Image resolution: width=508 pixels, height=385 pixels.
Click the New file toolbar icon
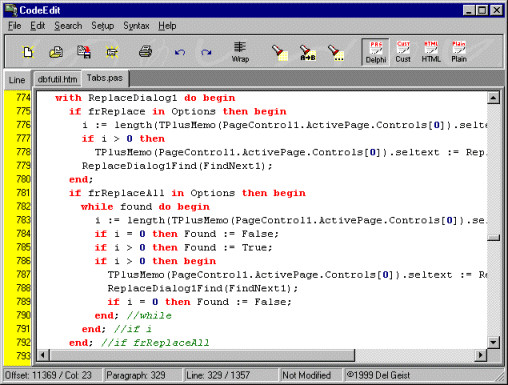[x=28, y=52]
